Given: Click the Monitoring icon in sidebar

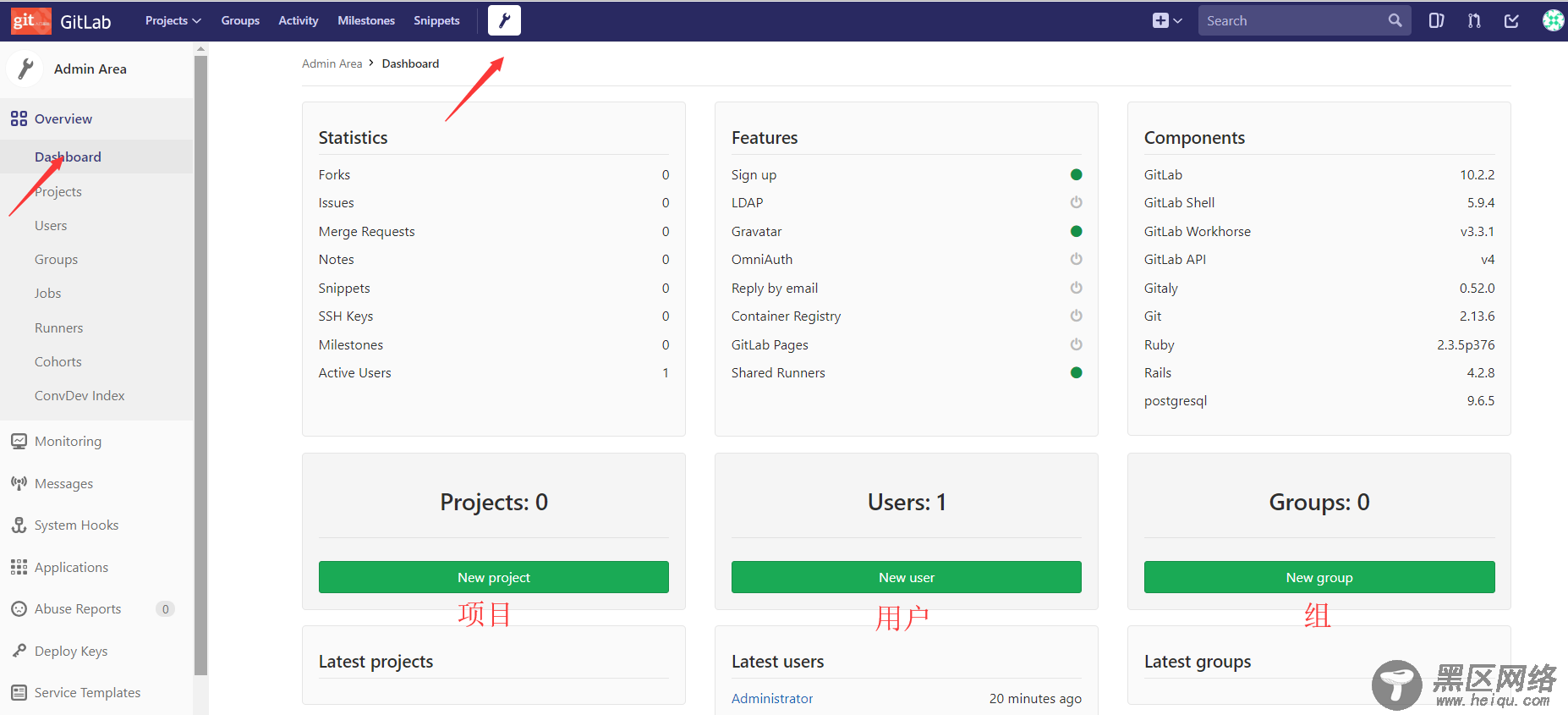Looking at the screenshot, I should pos(19,441).
